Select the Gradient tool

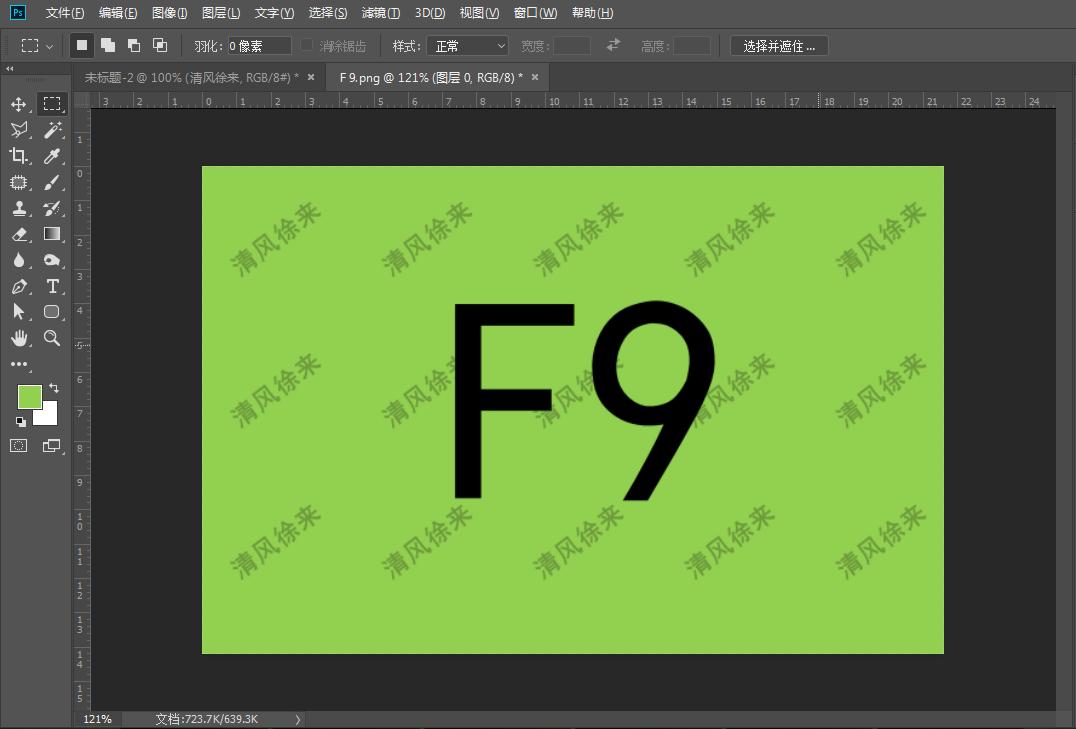pyautogui.click(x=52, y=234)
